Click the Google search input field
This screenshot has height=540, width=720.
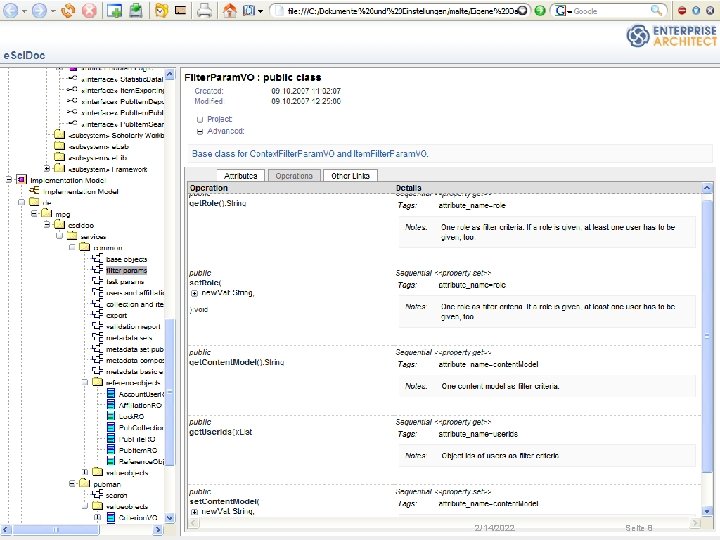608,11
